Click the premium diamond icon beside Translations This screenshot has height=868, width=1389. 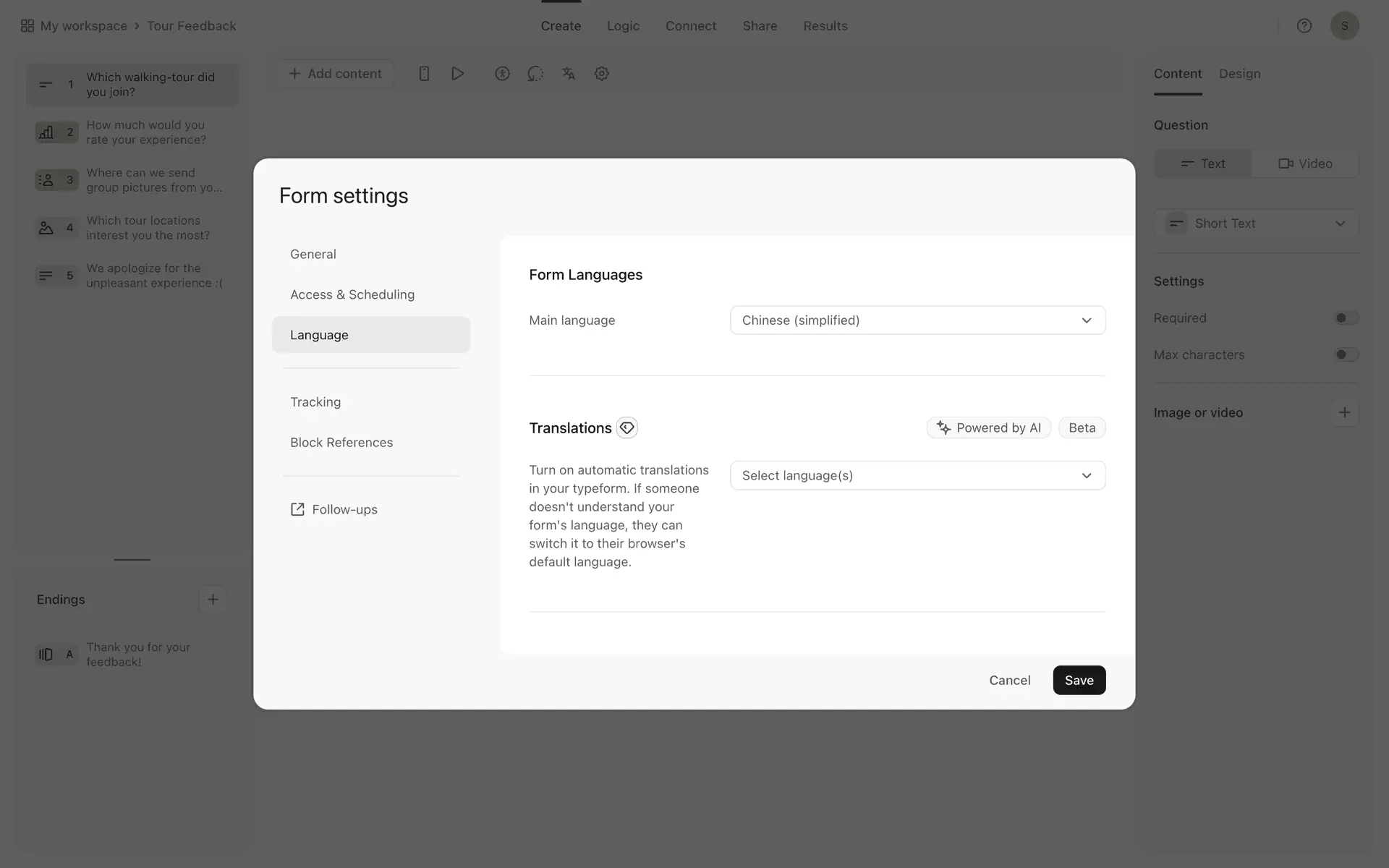point(626,427)
